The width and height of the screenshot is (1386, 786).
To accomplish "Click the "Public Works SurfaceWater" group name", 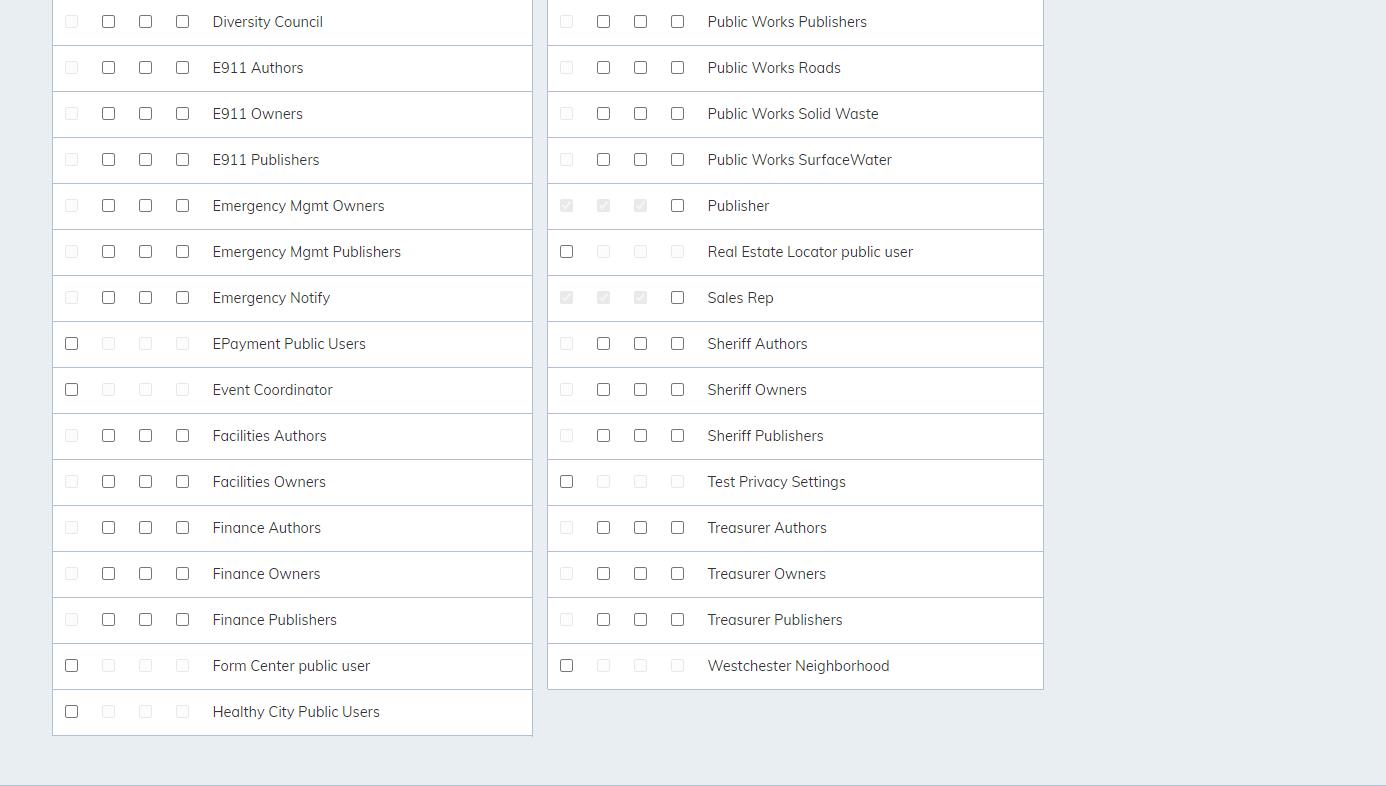I will pyautogui.click(x=799, y=160).
